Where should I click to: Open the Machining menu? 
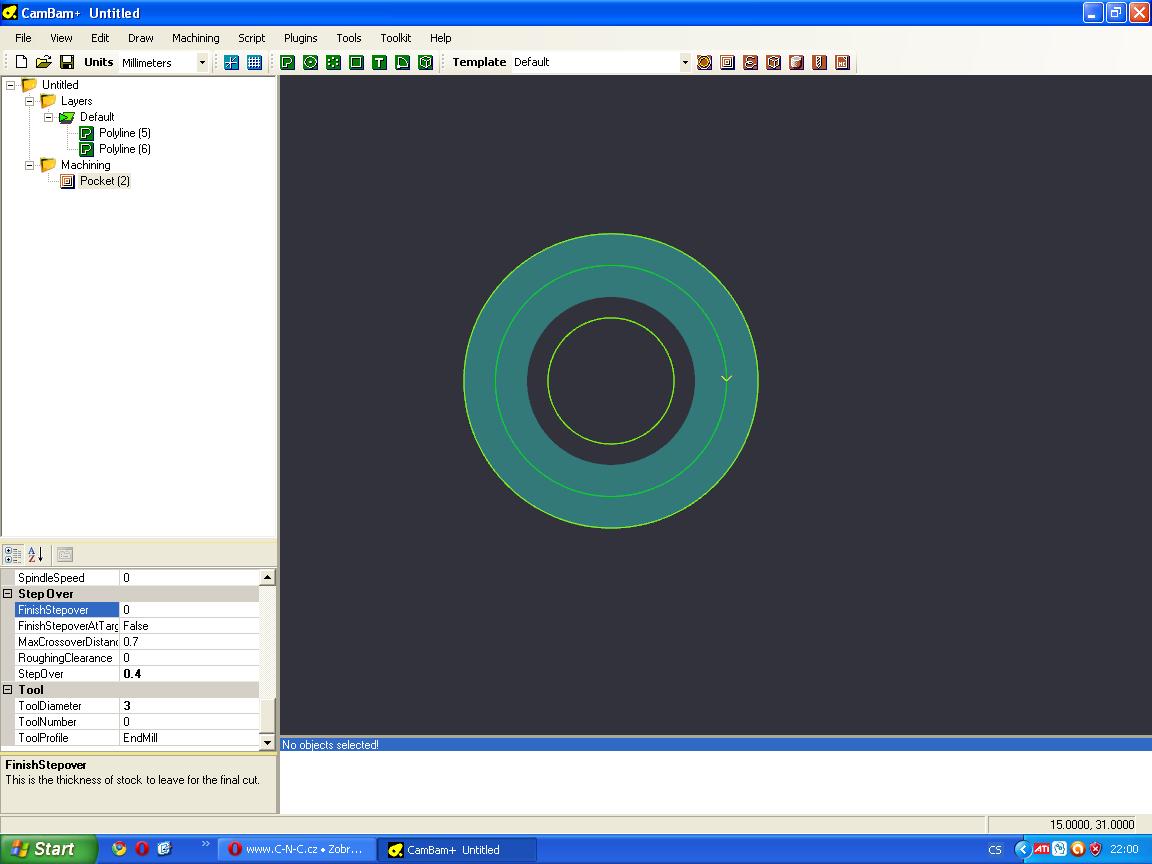[x=195, y=38]
